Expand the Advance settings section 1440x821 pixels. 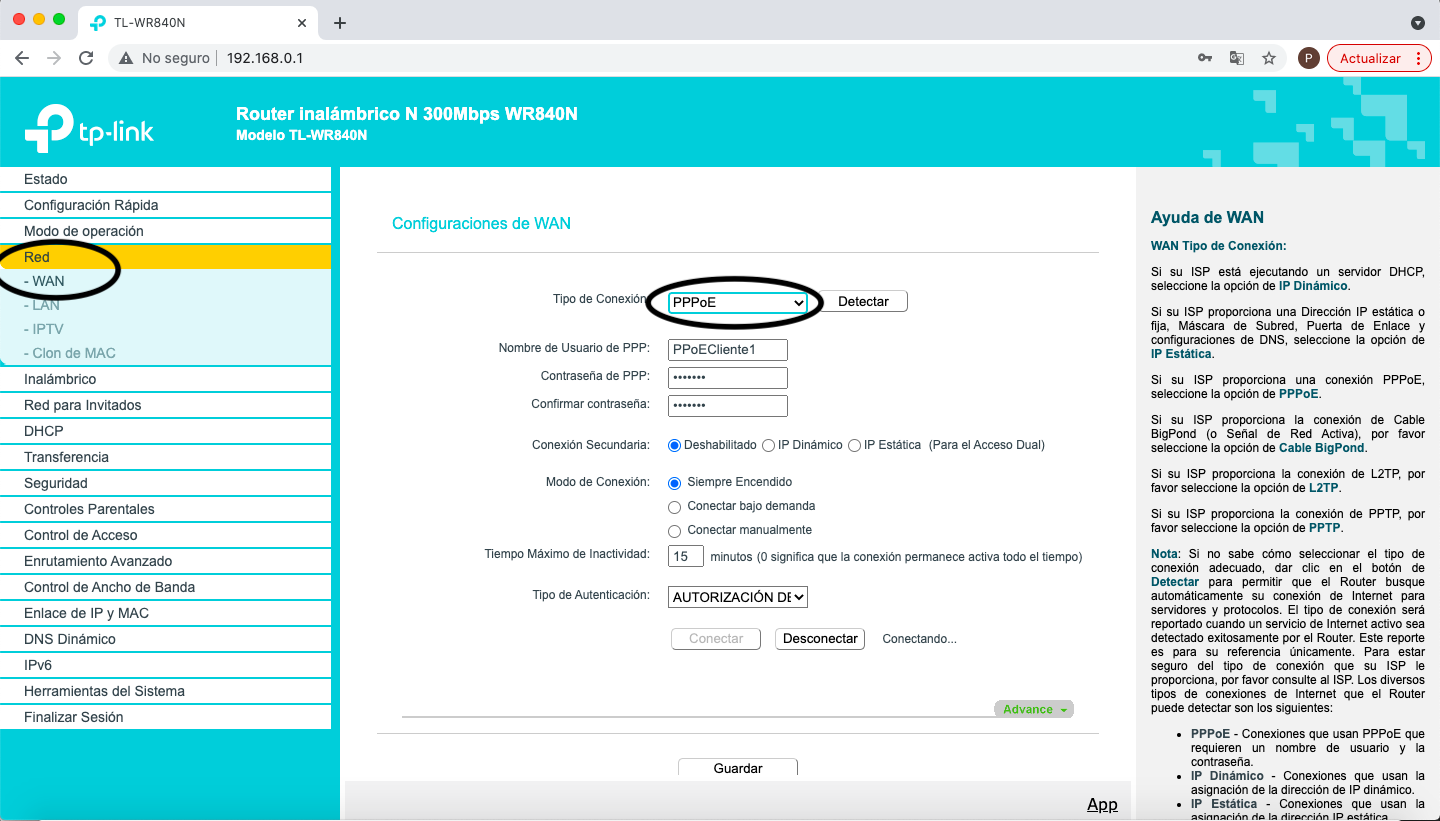click(x=1033, y=709)
